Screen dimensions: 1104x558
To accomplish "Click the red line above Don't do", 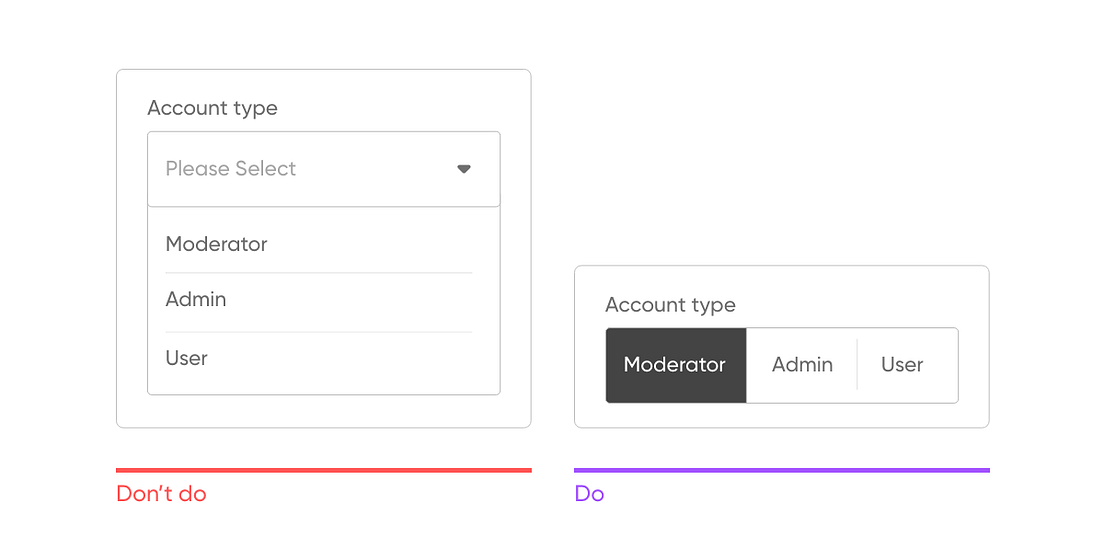I will pos(323,470).
